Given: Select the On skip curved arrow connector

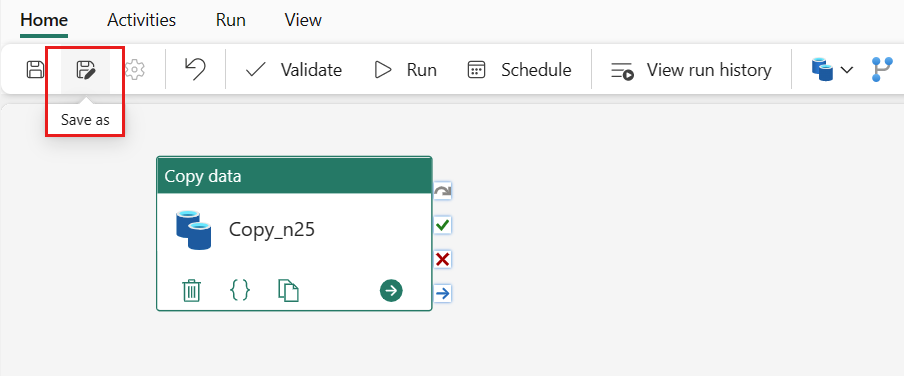Looking at the screenshot, I should (x=442, y=191).
